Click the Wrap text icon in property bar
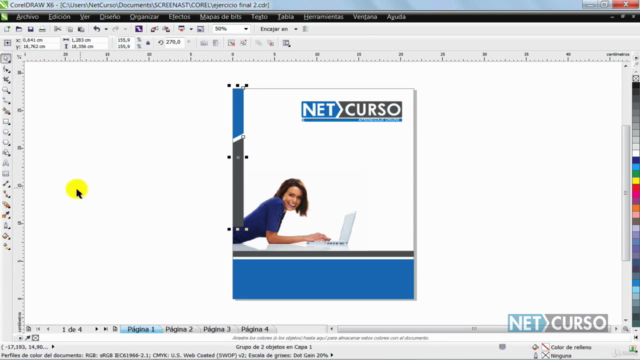The image size is (640, 360). pyautogui.click(x=287, y=43)
